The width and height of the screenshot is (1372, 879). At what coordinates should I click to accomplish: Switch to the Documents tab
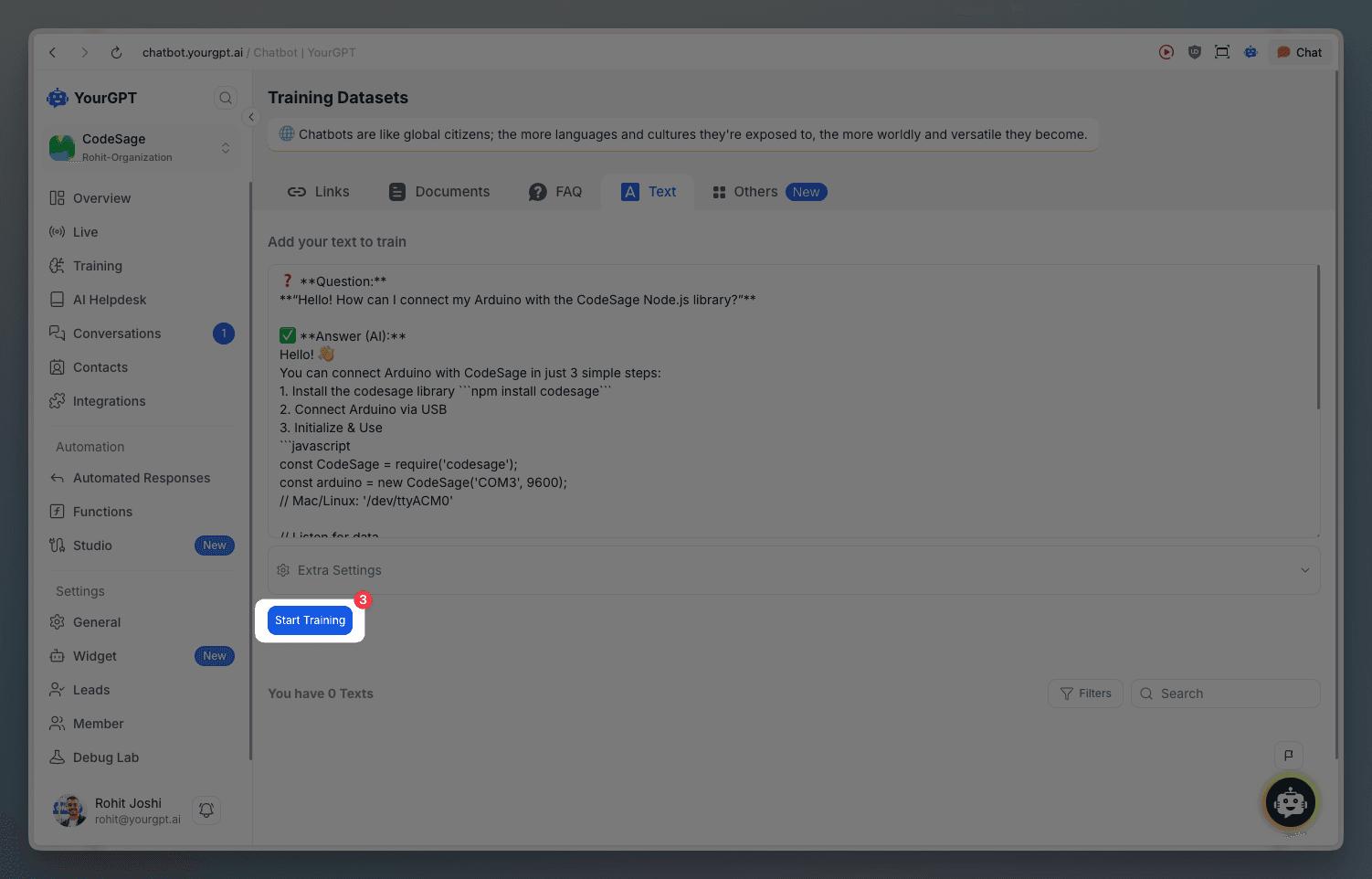[x=439, y=192]
